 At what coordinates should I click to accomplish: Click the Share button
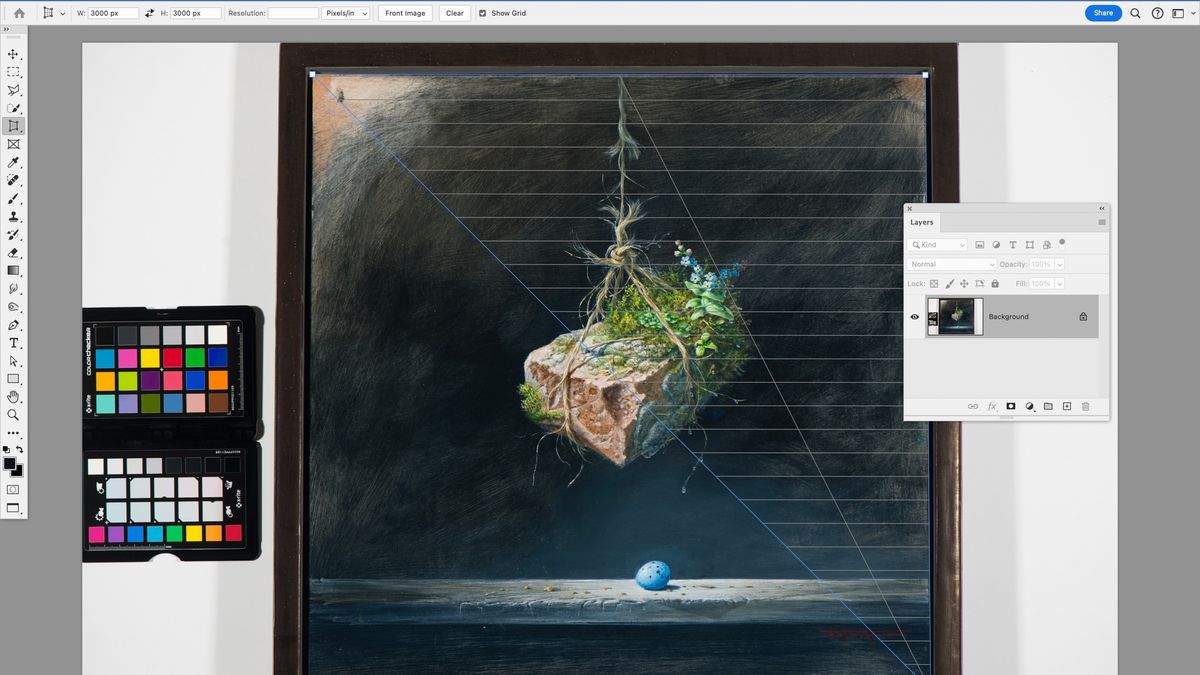[x=1103, y=13]
